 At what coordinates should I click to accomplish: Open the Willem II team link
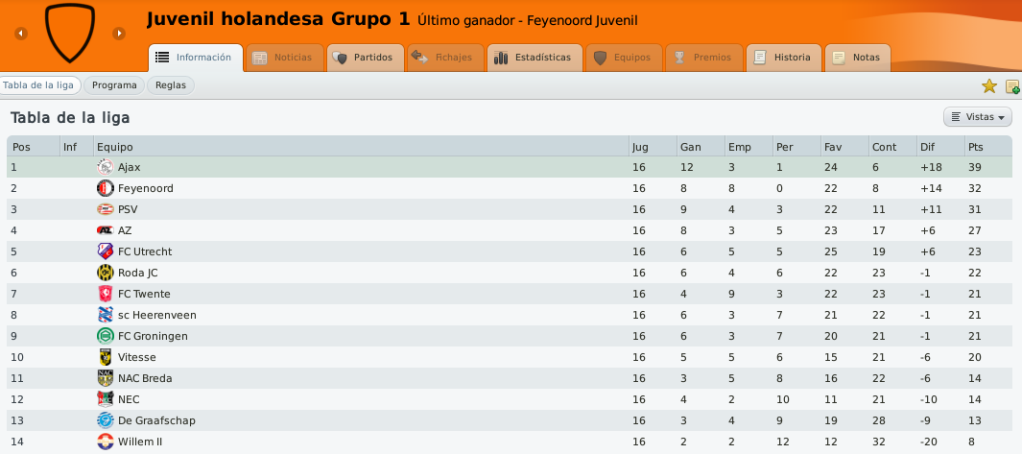coord(140,442)
